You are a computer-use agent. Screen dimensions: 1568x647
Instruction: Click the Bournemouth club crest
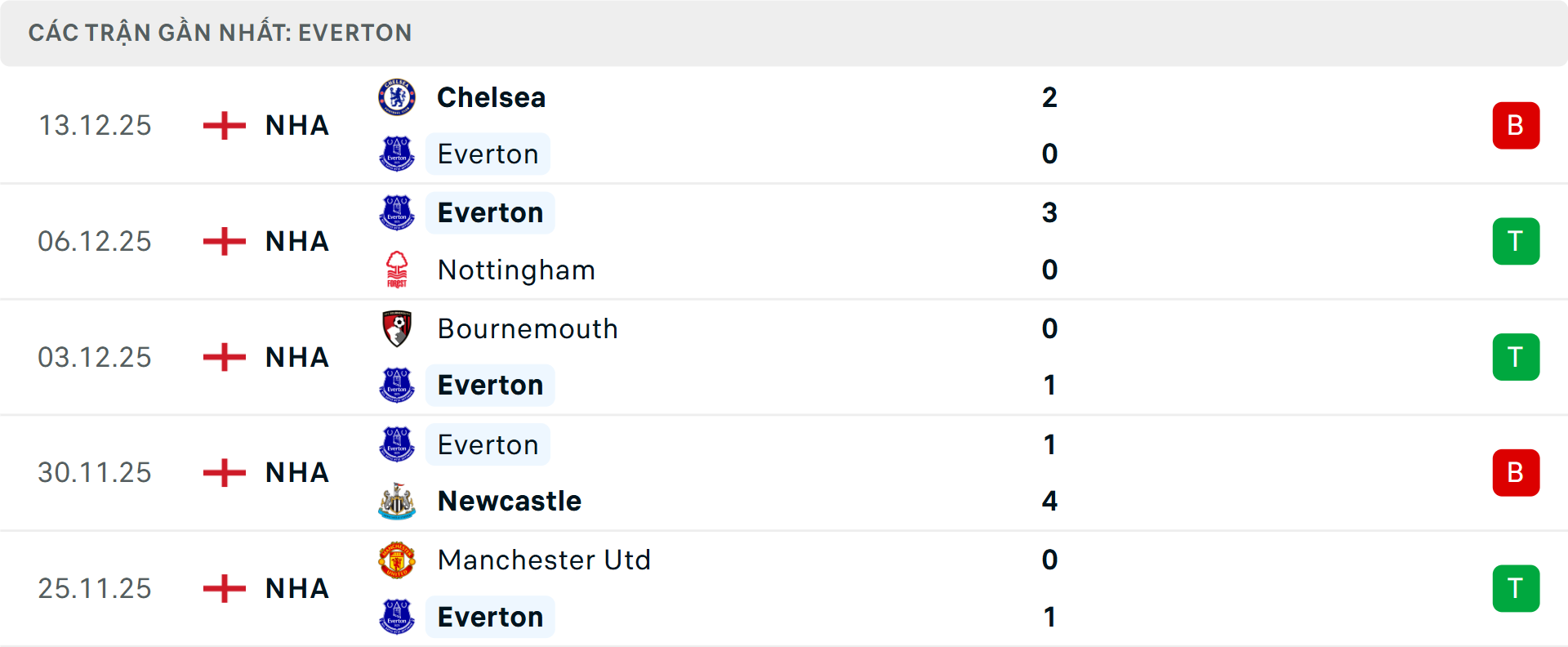[x=397, y=328]
